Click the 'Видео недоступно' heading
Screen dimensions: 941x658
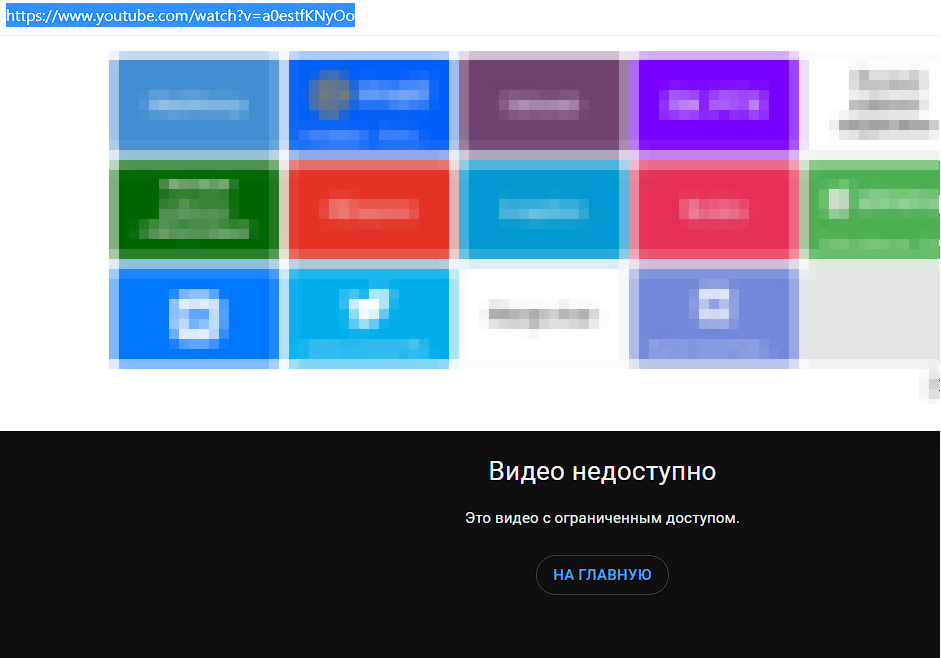[602, 471]
